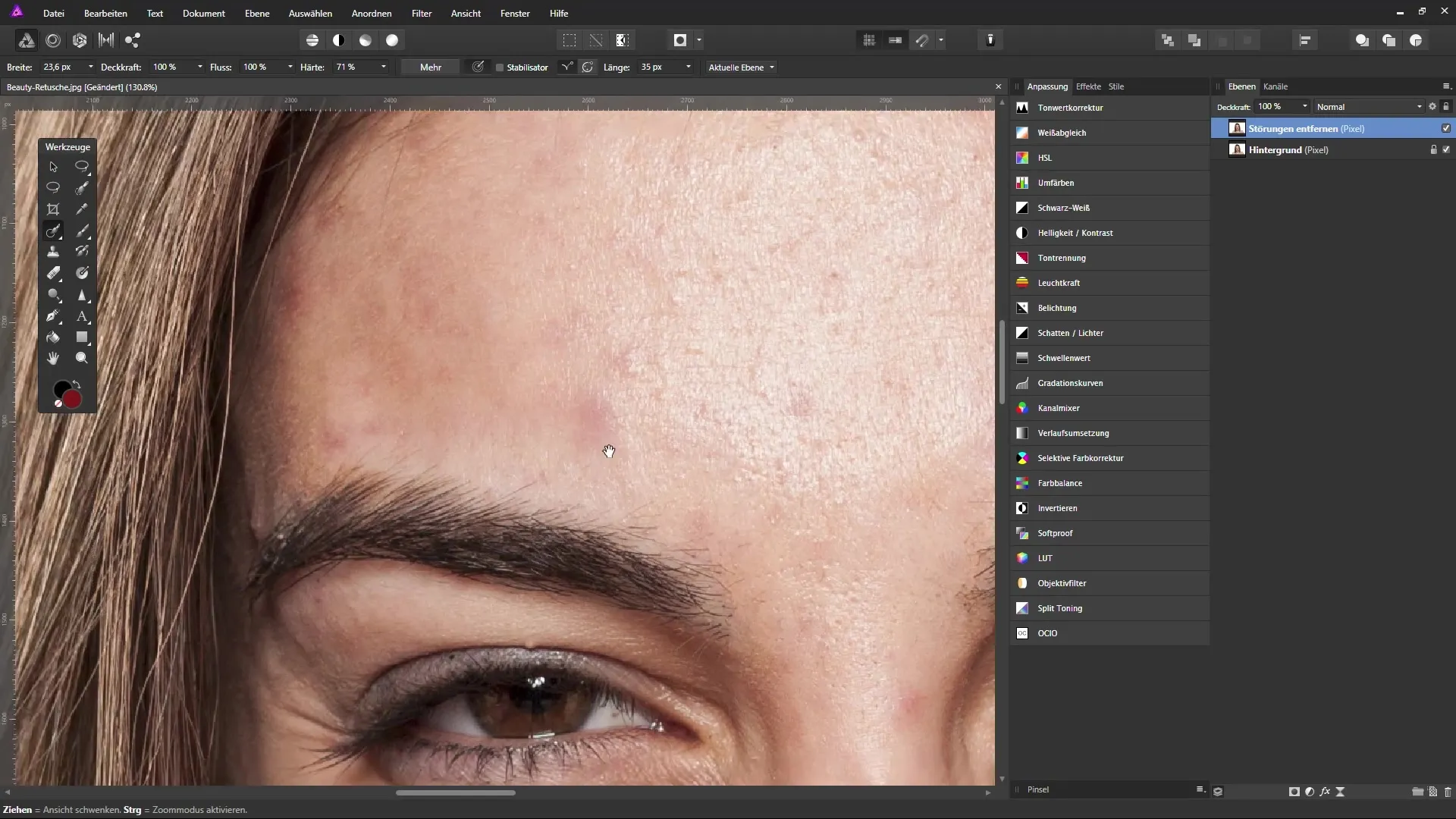
Task: Open the Fluss flow dropdown
Action: tap(290, 67)
